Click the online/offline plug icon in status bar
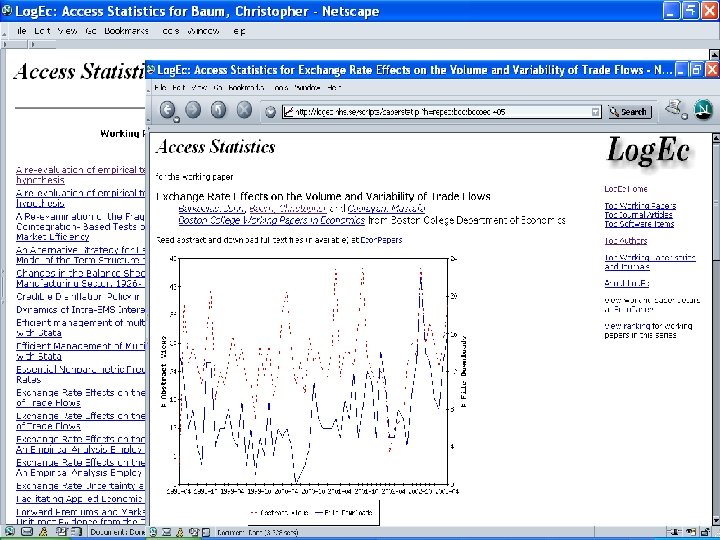 [673, 532]
